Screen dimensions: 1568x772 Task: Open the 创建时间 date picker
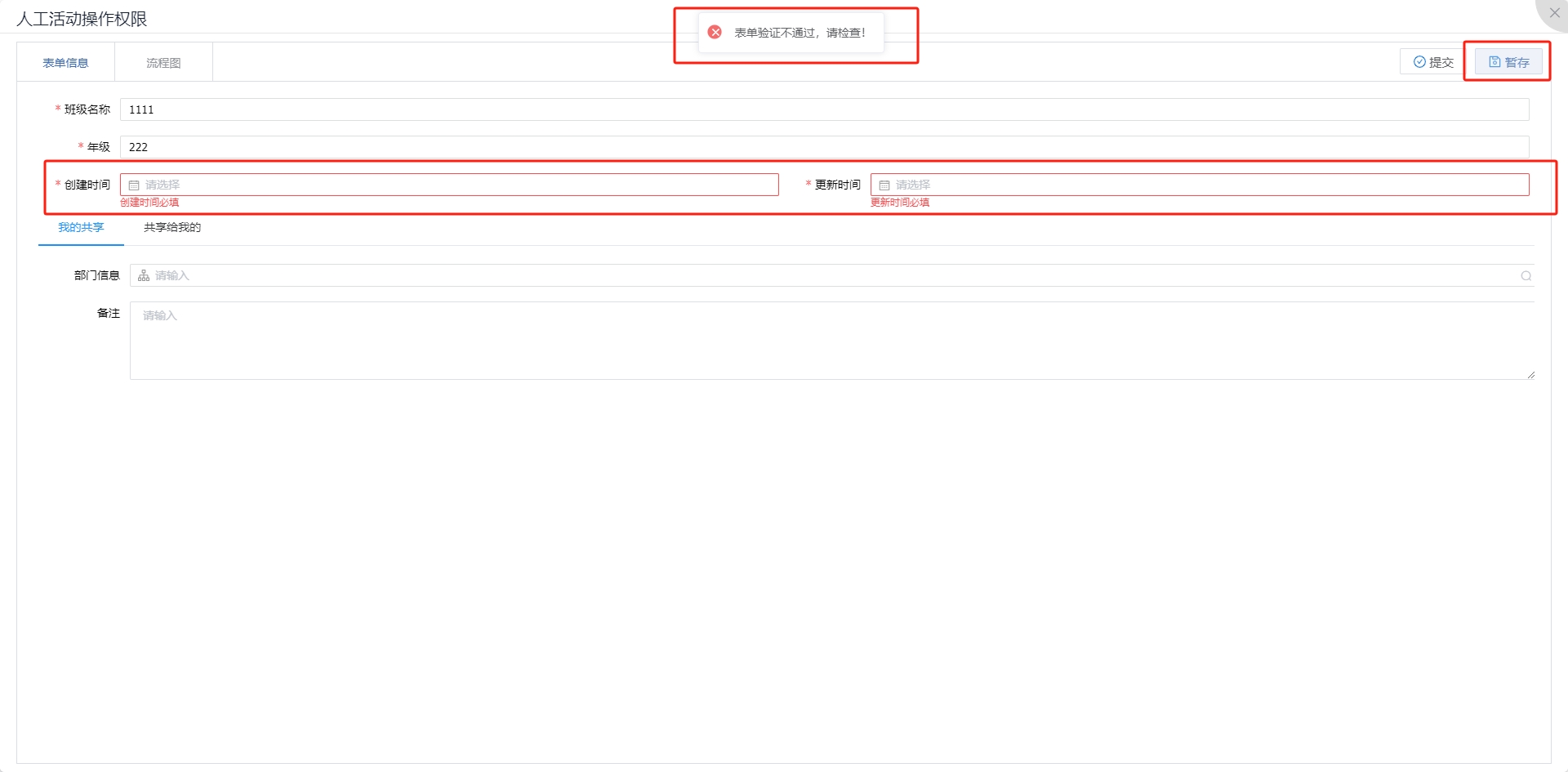[x=449, y=185]
